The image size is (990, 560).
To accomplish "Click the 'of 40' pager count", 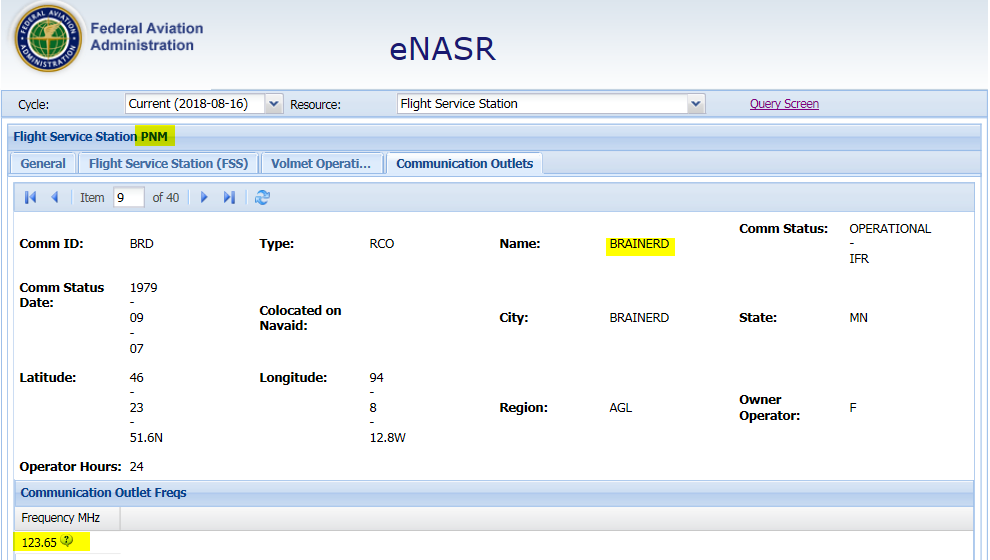I will coord(165,198).
